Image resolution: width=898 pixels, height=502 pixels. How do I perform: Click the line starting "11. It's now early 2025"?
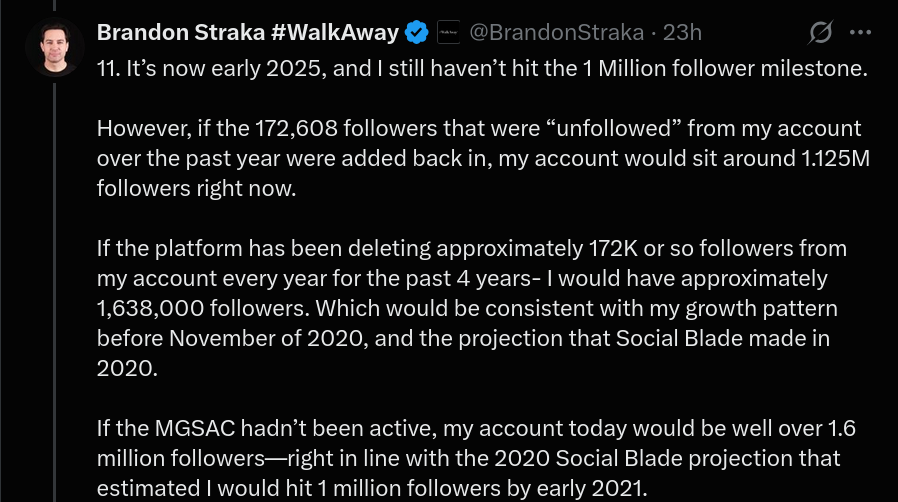tap(482, 69)
